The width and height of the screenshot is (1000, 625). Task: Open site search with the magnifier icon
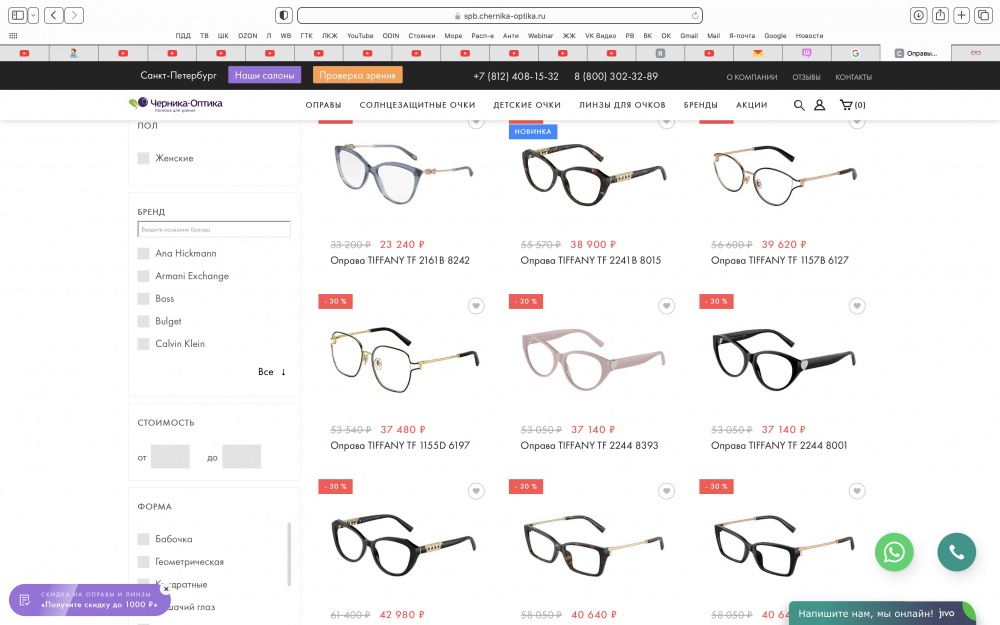(x=798, y=105)
